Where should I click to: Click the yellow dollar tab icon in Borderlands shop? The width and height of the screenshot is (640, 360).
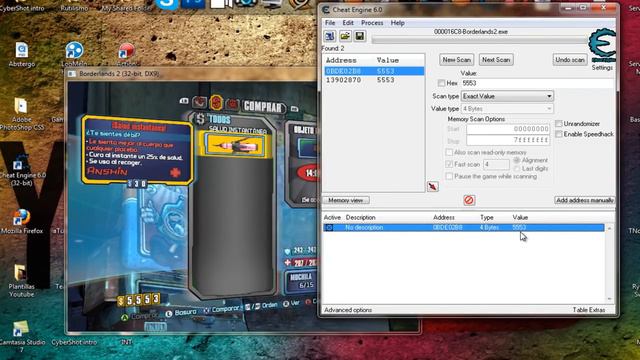click(216, 103)
